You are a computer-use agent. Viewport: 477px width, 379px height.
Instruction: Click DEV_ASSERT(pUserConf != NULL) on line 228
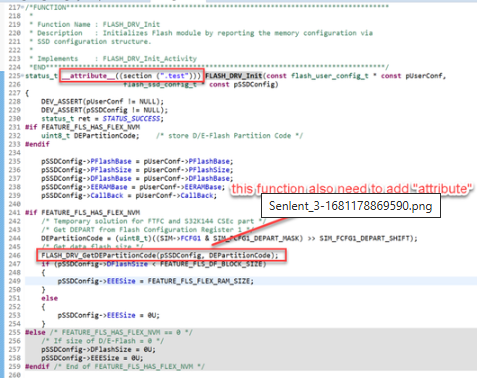(x=102, y=101)
